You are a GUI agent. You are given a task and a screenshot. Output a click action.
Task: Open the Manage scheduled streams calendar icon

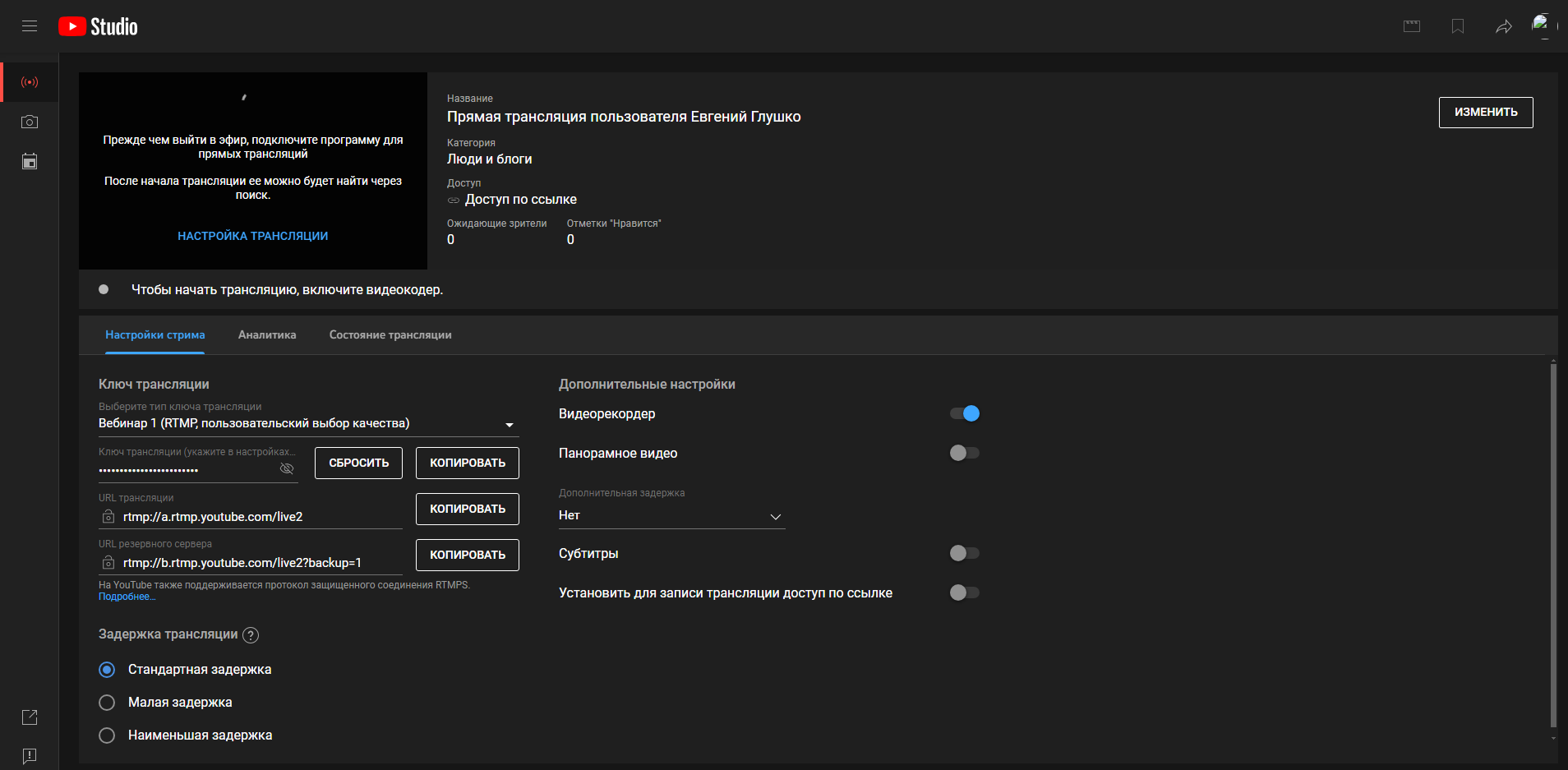[x=30, y=161]
